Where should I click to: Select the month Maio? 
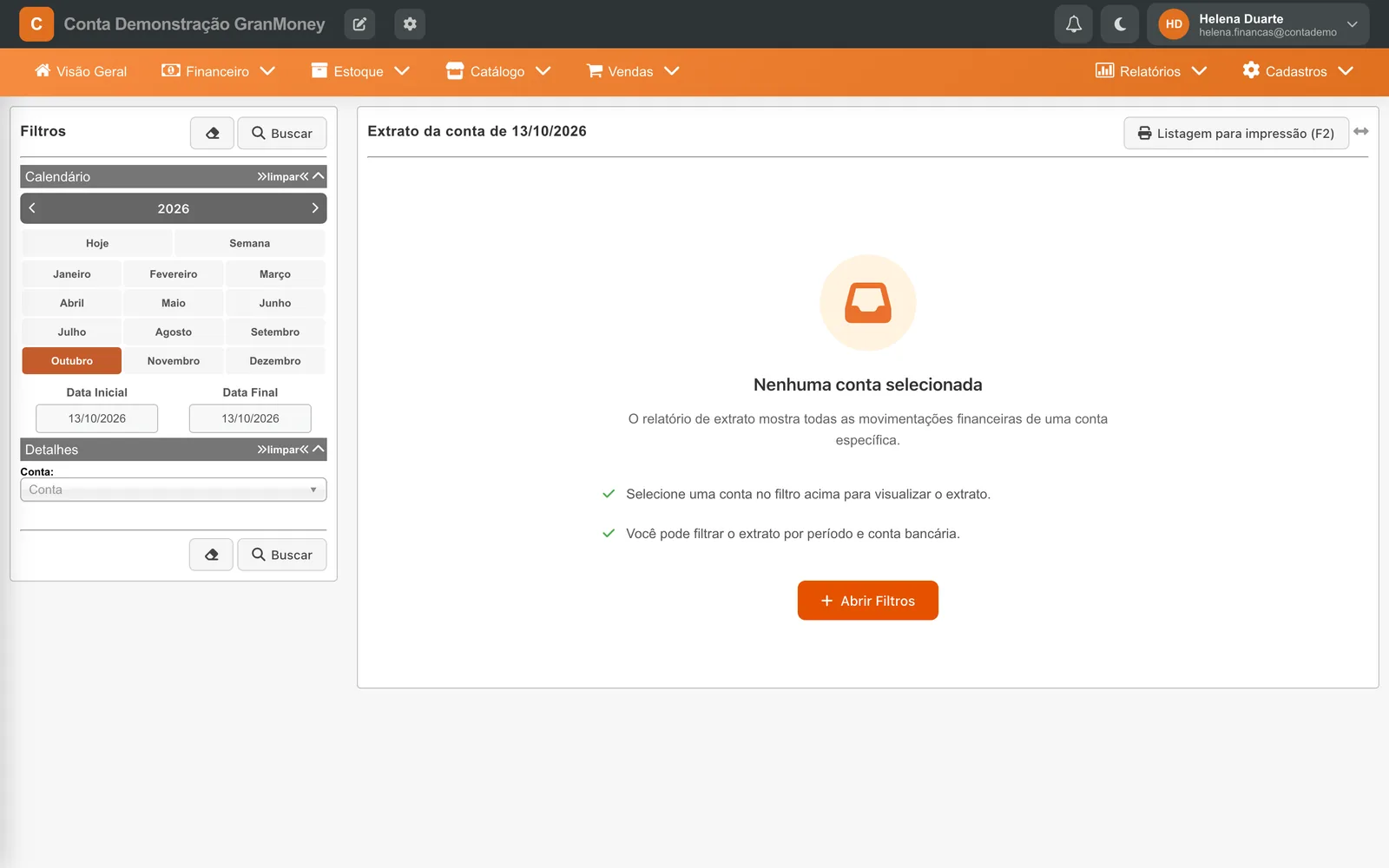point(174,303)
